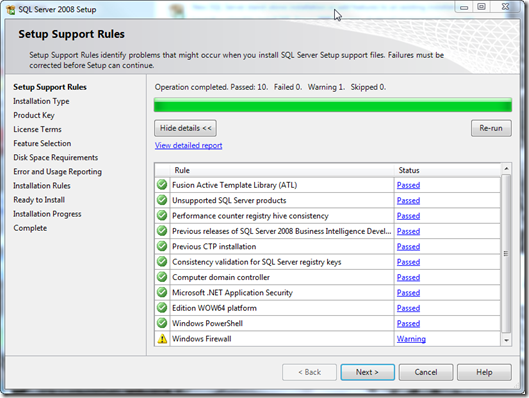Open the View detailed report link
529x398 pixels.
click(188, 145)
